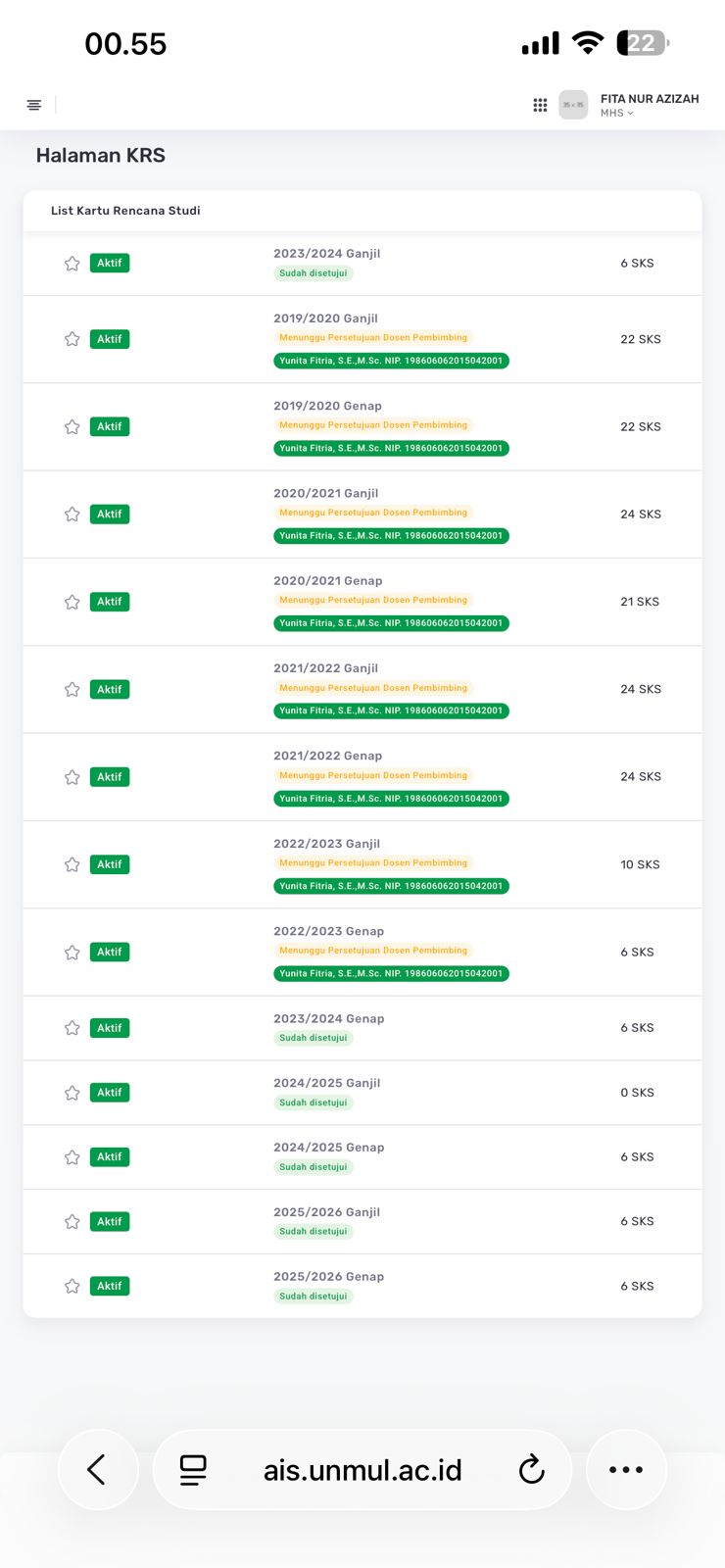Click advisor name badge under 2022/2023 Ganjil
725x1568 pixels.
391,886
